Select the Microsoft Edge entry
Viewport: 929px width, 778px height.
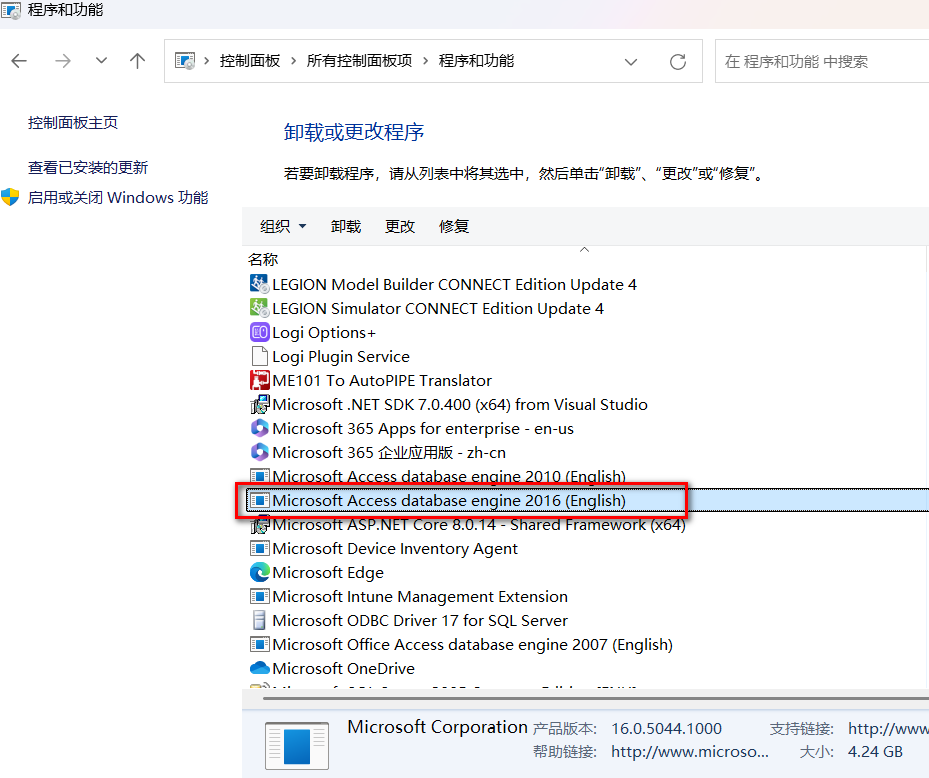pos(328,573)
